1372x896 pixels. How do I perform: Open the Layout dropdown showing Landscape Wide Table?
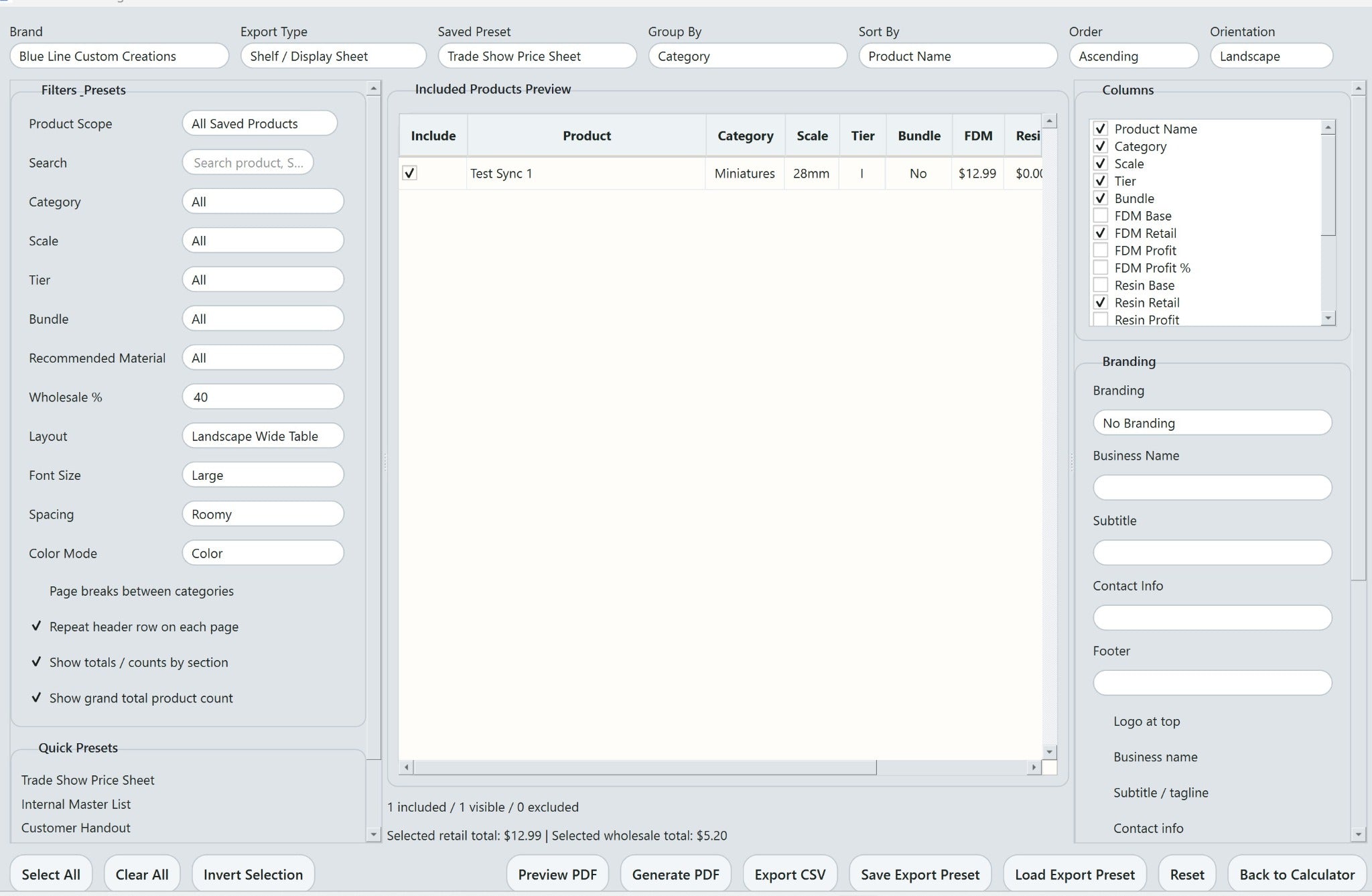(x=263, y=436)
